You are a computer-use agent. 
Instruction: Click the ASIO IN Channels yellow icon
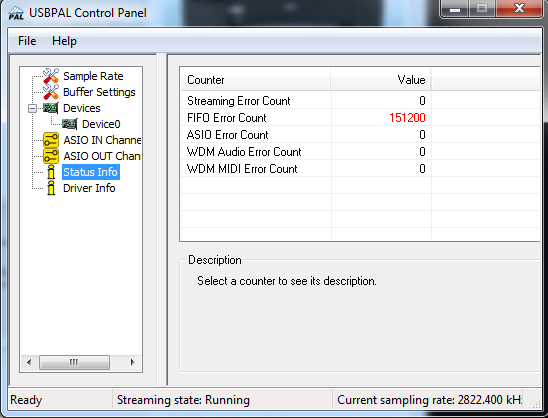pos(51,140)
